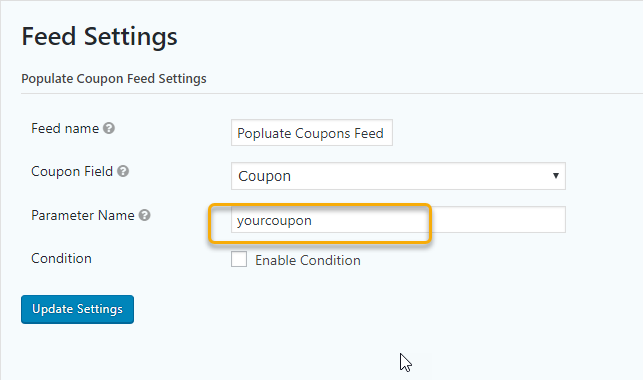The width and height of the screenshot is (643, 380).
Task: Click the 'Condition' row label
Action: [x=62, y=258]
